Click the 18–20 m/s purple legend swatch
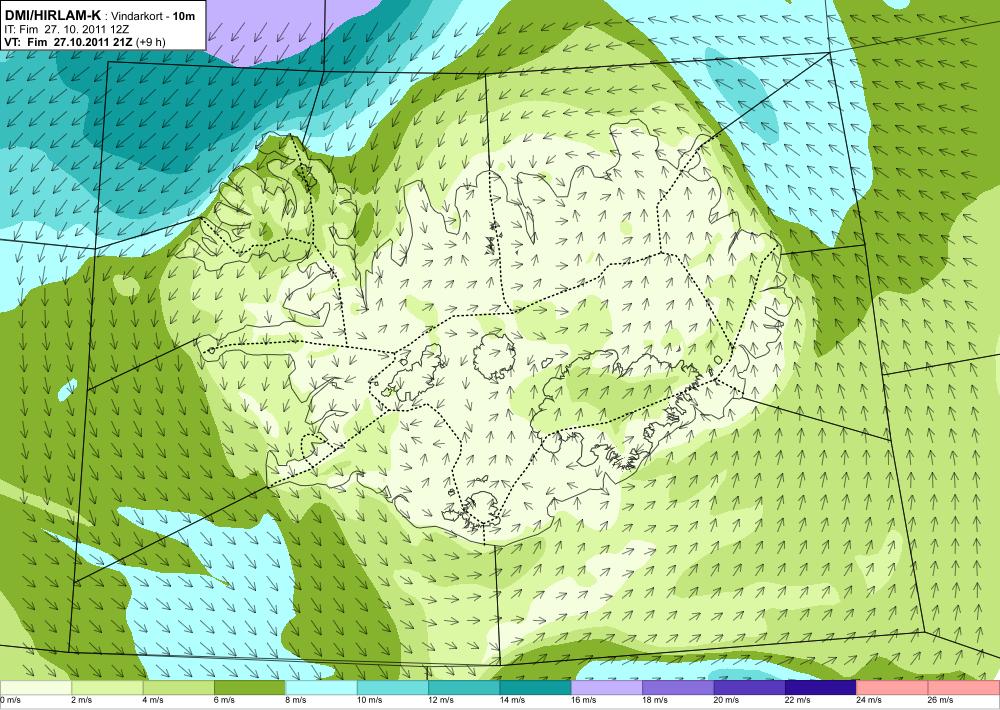This screenshot has width=1000, height=710. pos(679,688)
